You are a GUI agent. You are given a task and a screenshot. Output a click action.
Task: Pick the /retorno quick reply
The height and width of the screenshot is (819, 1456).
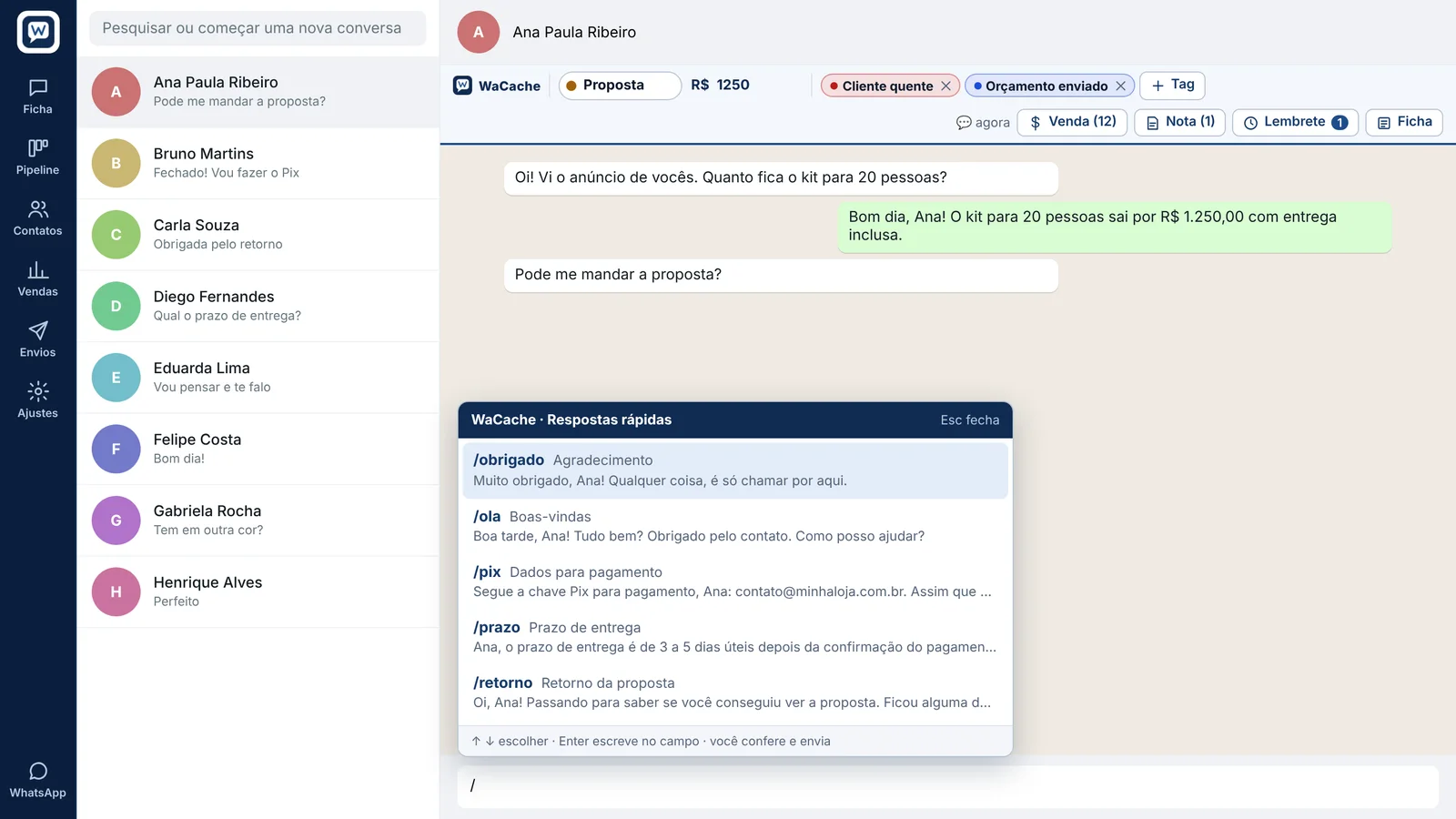click(735, 693)
